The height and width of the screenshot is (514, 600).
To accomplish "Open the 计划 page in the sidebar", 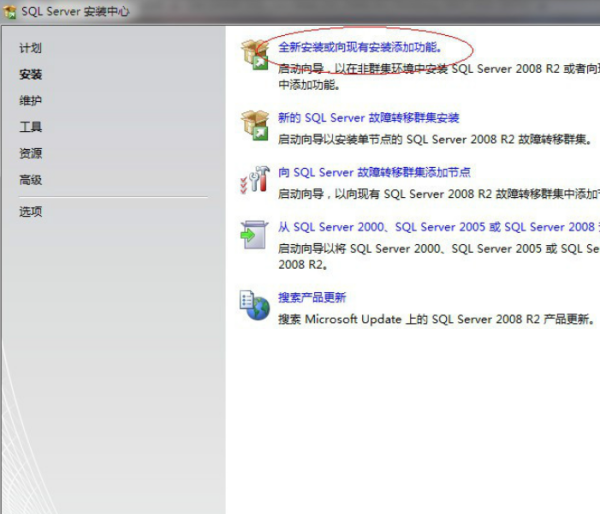I will coord(31,48).
